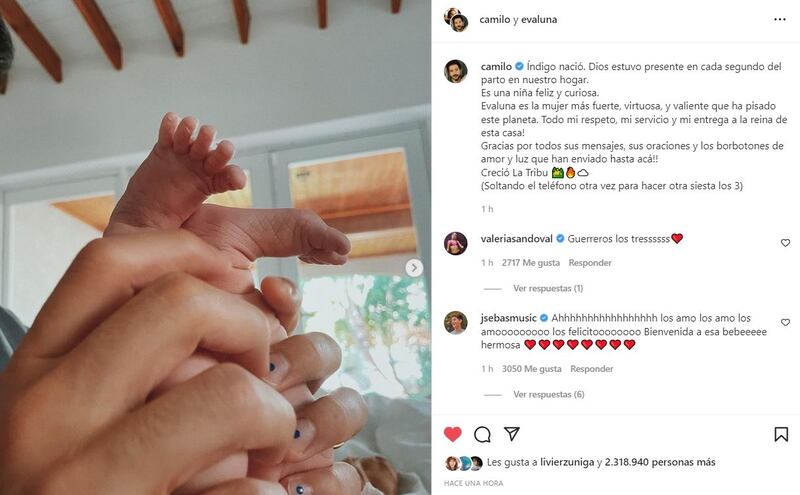Like valeriasandoval's comment heart
This screenshot has height=495, width=800.
click(785, 243)
